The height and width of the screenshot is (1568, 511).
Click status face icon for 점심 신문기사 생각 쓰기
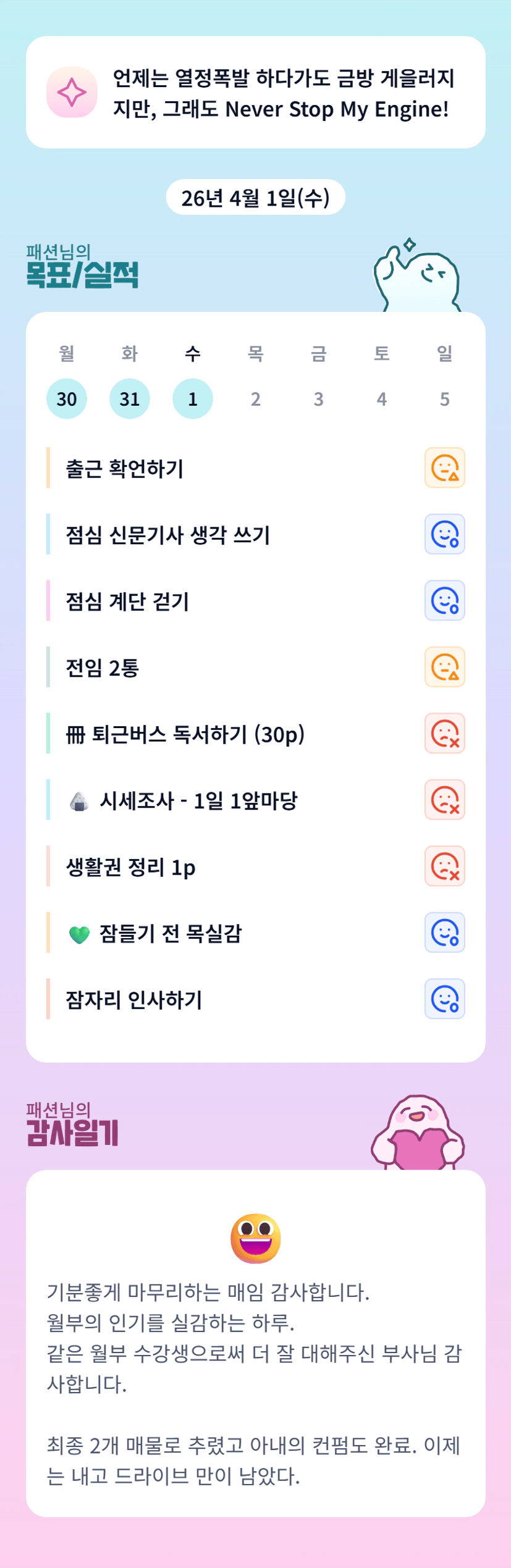(444, 534)
